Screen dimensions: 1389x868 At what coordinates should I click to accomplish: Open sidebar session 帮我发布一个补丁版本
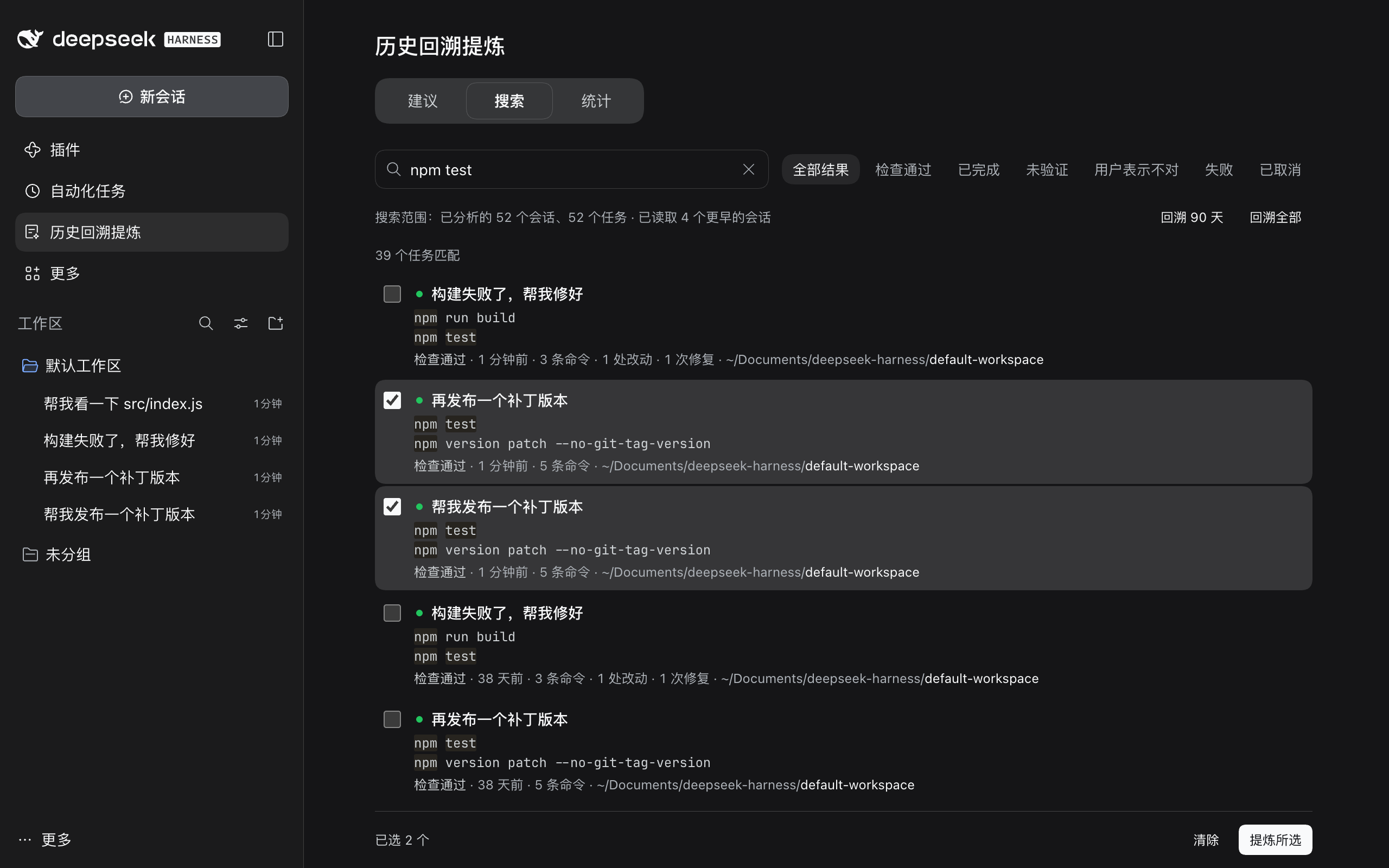151,514
